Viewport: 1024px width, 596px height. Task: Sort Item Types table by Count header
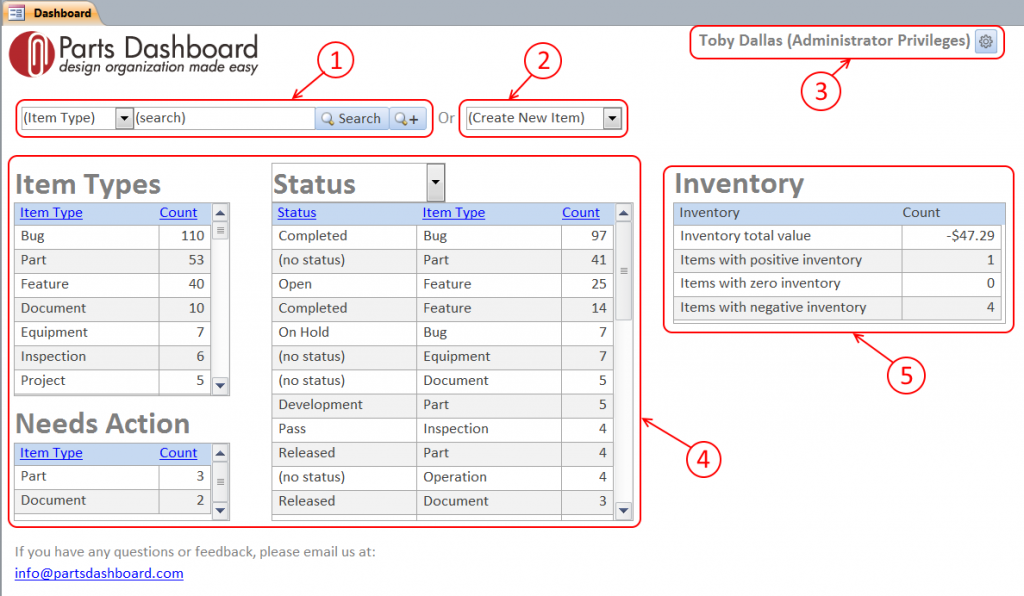178,213
